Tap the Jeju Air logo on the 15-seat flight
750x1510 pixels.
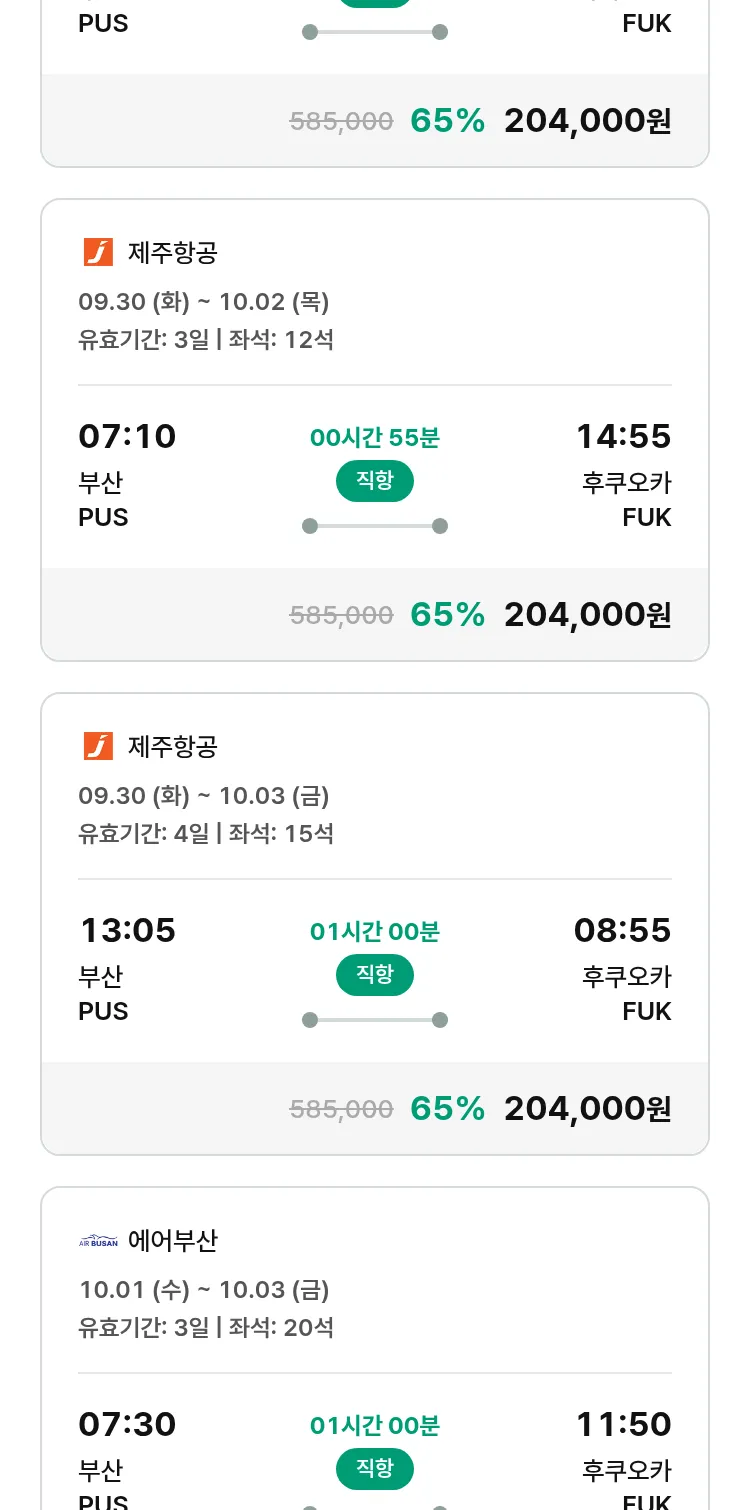click(98, 747)
